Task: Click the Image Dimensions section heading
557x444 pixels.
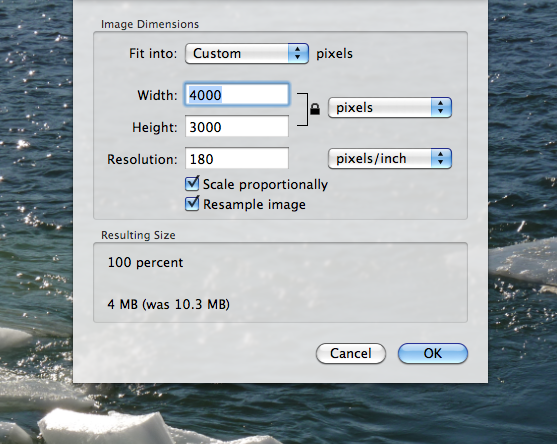Action: [x=150, y=24]
